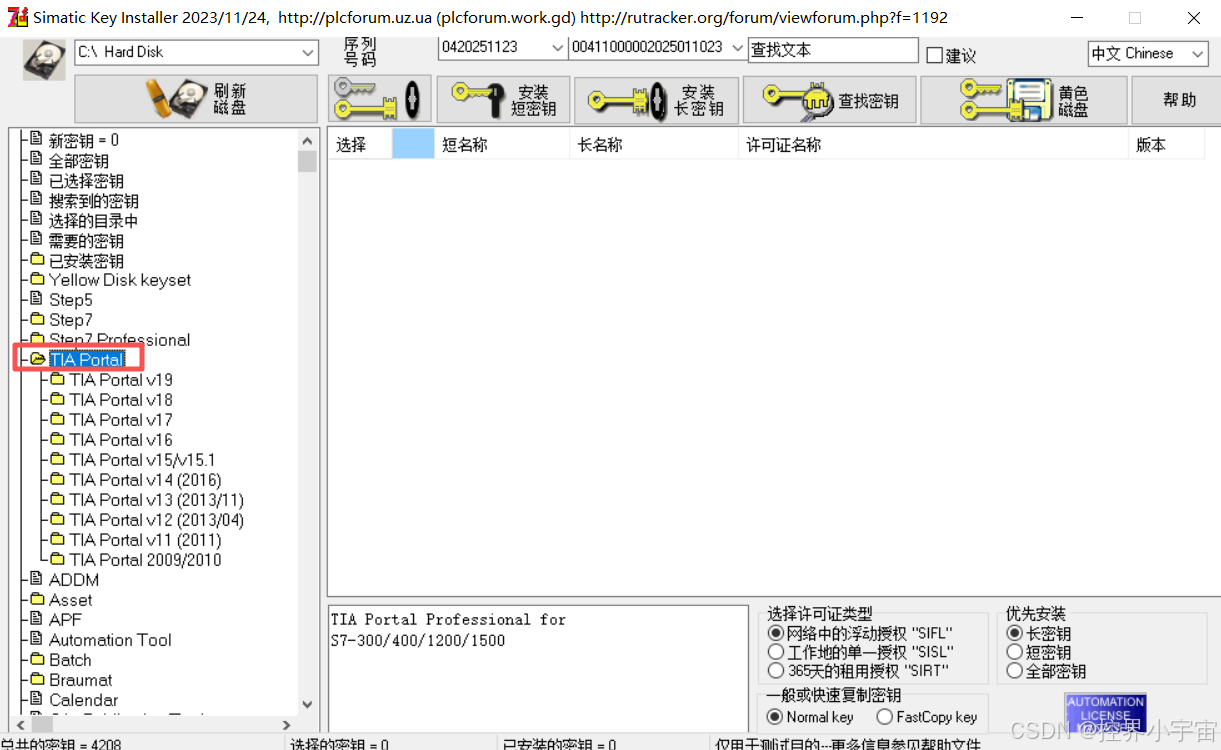Select the 需要的密钥 tree item

pyautogui.click(x=86, y=241)
